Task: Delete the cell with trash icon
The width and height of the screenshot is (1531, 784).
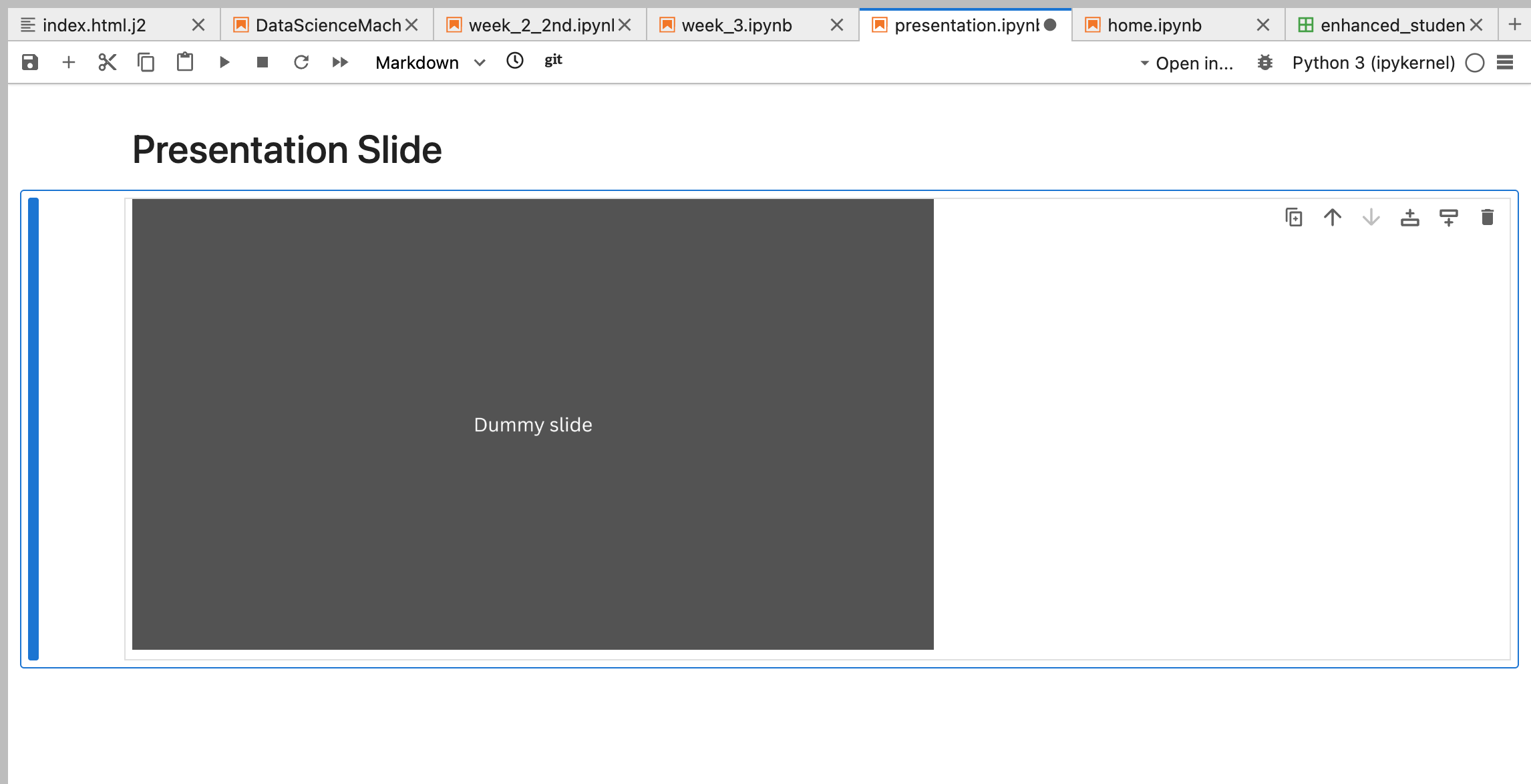Action: pyautogui.click(x=1487, y=218)
